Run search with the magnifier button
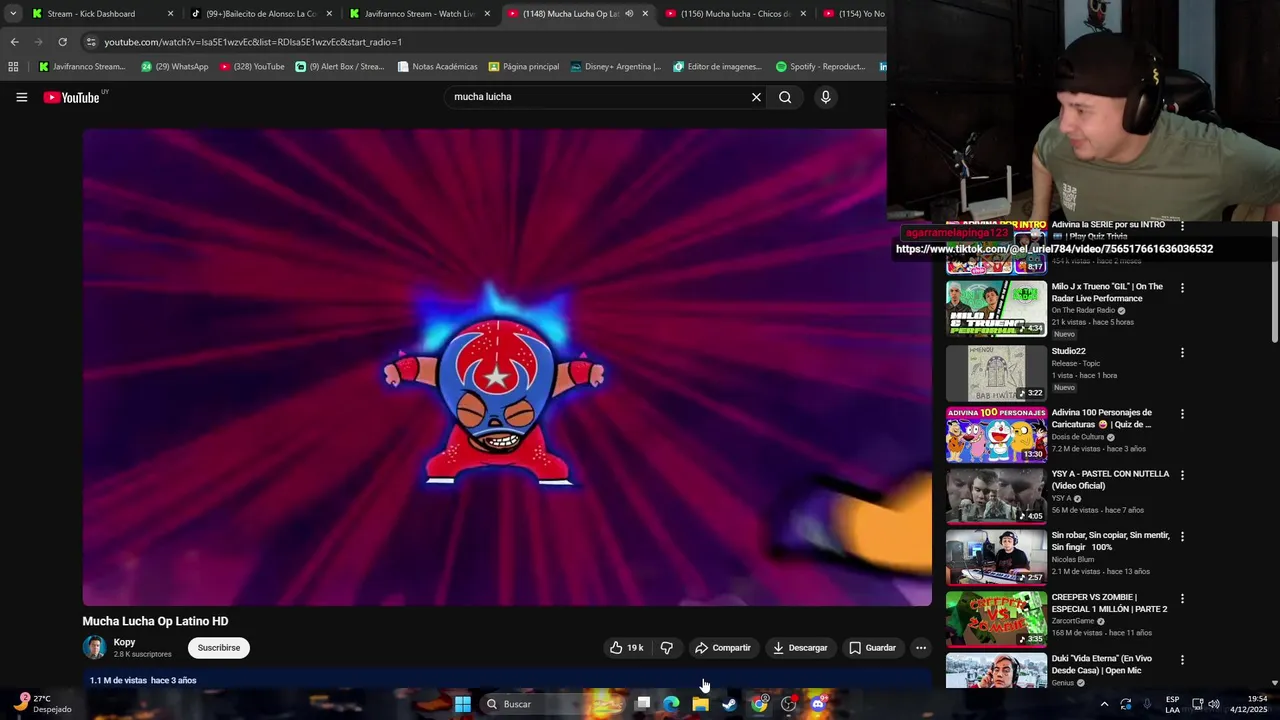 click(x=785, y=97)
